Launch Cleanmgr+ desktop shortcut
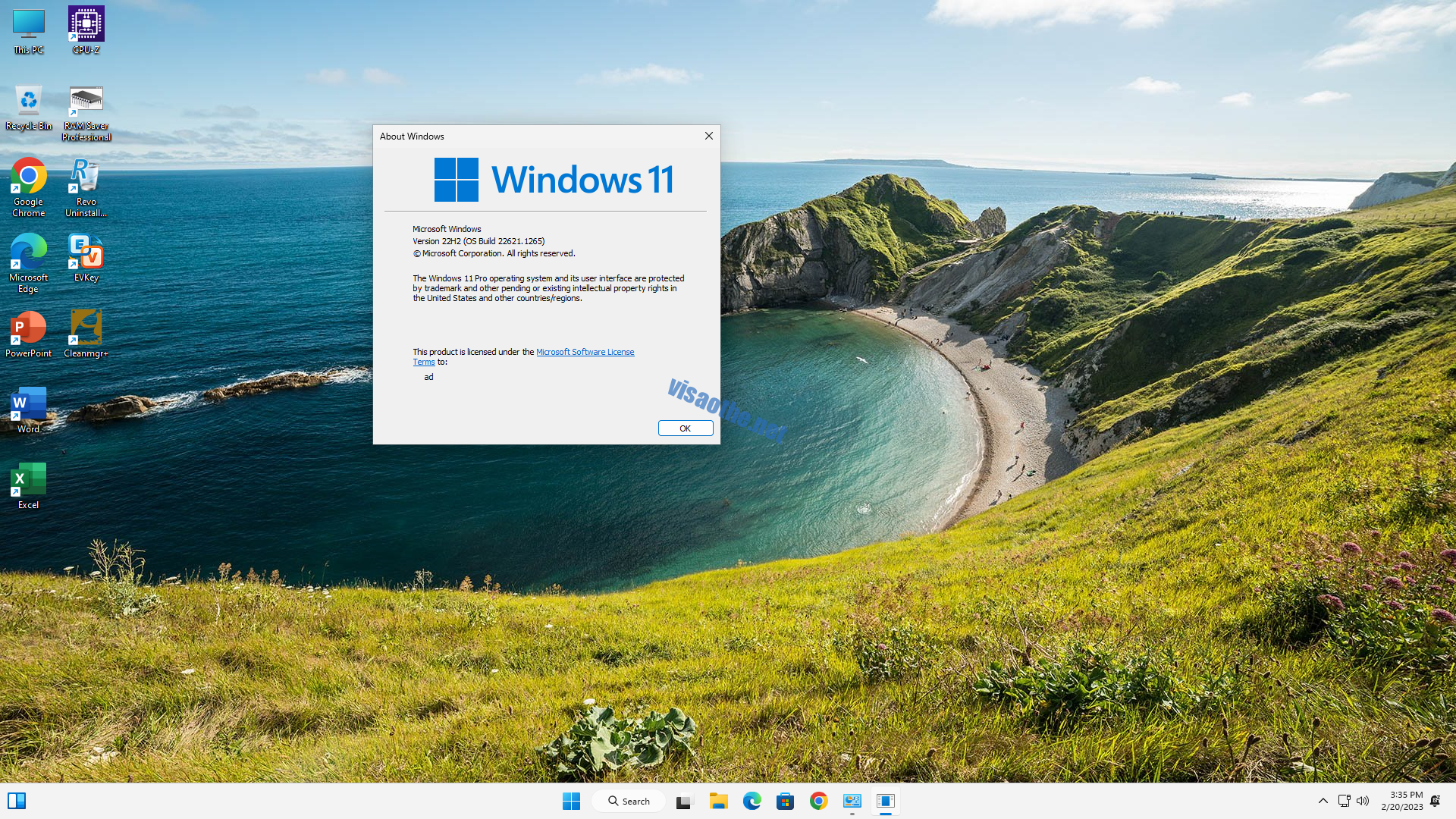Viewport: 1456px width, 819px height. tap(86, 334)
